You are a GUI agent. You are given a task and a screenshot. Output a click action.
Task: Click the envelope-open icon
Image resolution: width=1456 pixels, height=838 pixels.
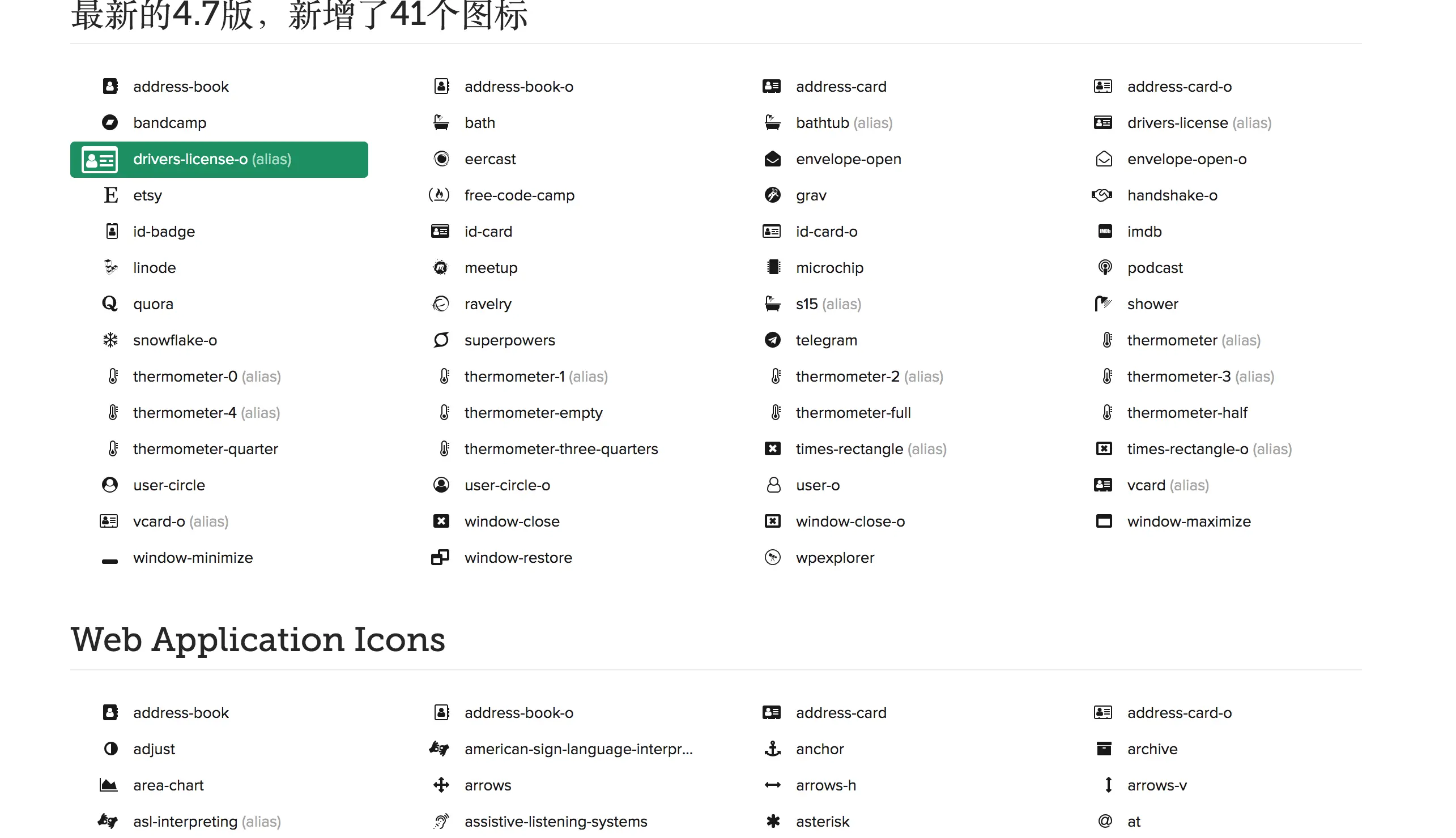pyautogui.click(x=772, y=160)
